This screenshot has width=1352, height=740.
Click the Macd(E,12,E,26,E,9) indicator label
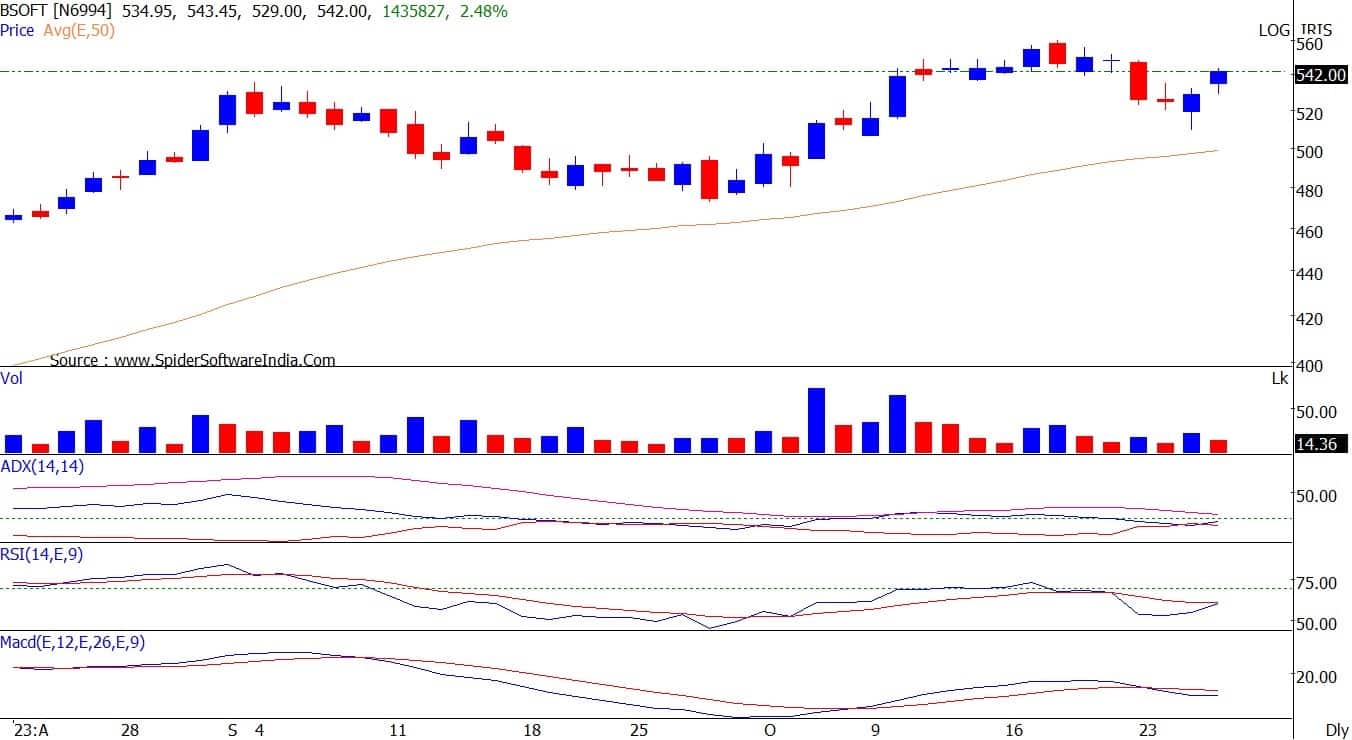(73, 642)
